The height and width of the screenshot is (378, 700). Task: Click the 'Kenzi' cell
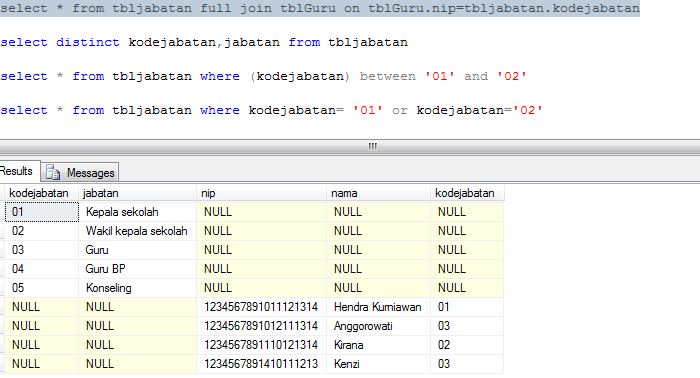pyautogui.click(x=379, y=364)
